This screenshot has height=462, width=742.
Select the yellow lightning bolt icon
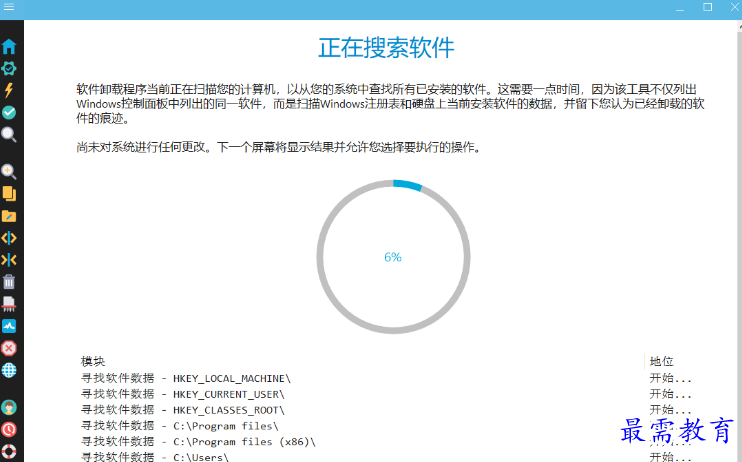(9, 90)
